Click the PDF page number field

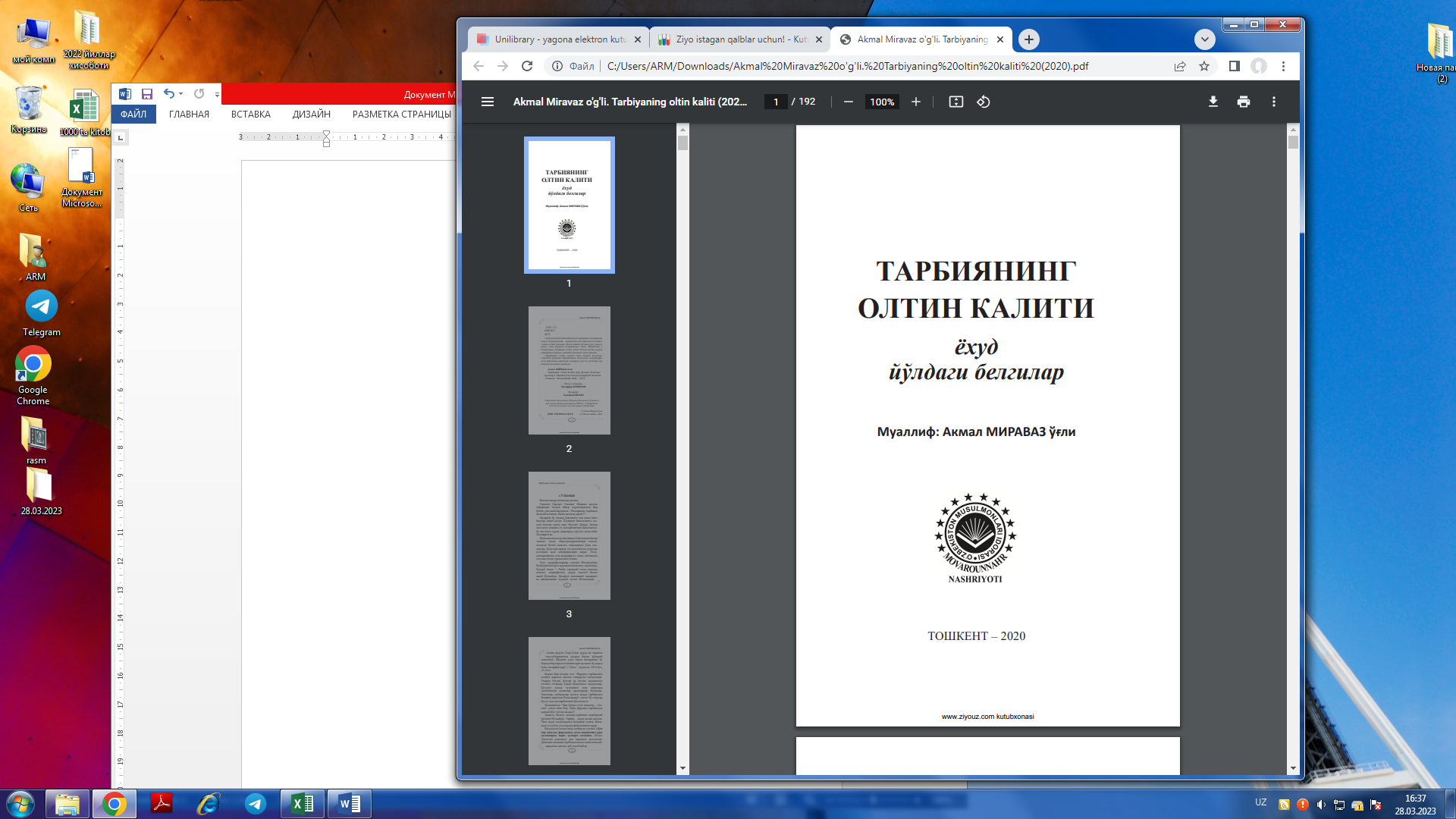[x=775, y=102]
